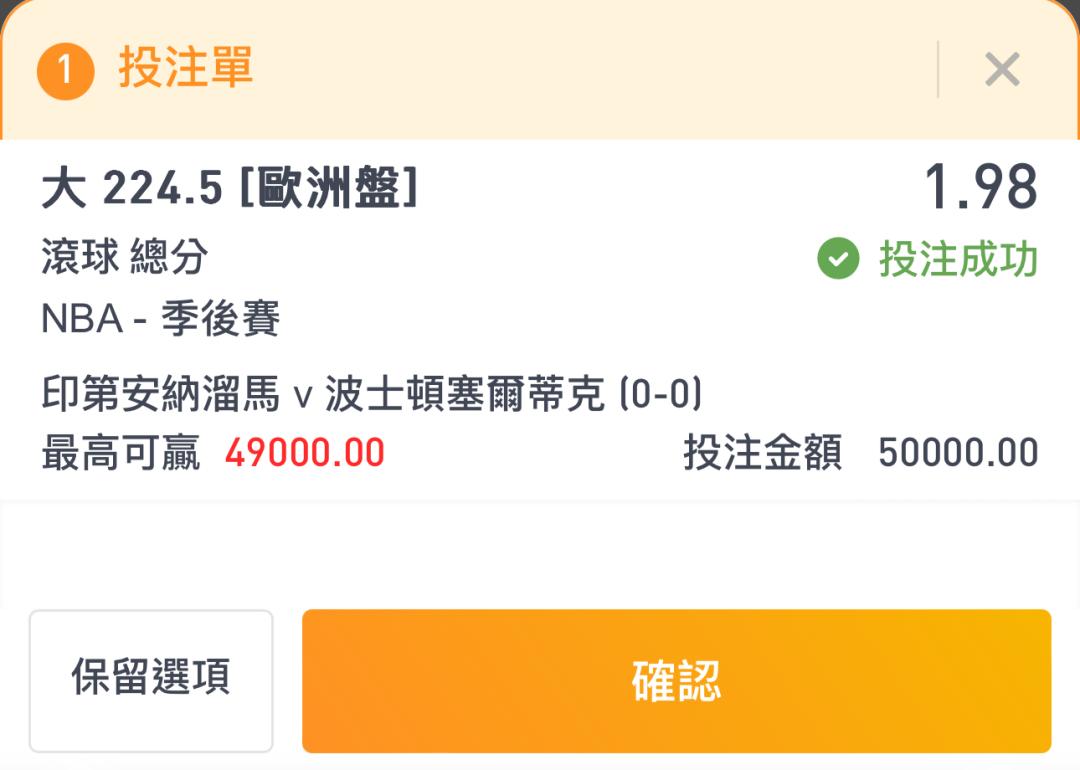
Task: Click the 滾球 總分 market label
Action: pyautogui.click(x=125, y=256)
